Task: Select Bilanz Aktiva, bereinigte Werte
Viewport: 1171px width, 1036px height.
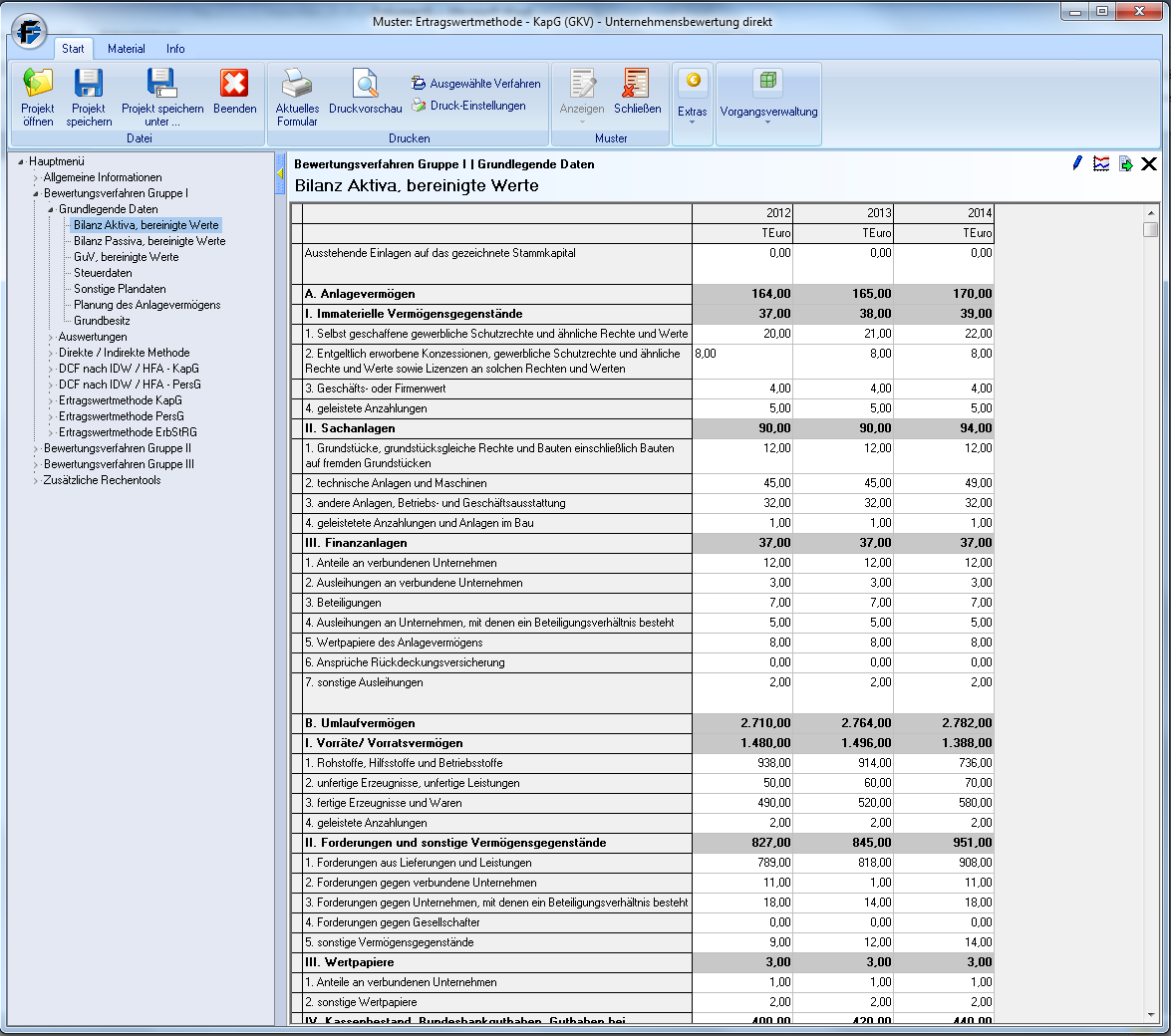Action: point(146,225)
